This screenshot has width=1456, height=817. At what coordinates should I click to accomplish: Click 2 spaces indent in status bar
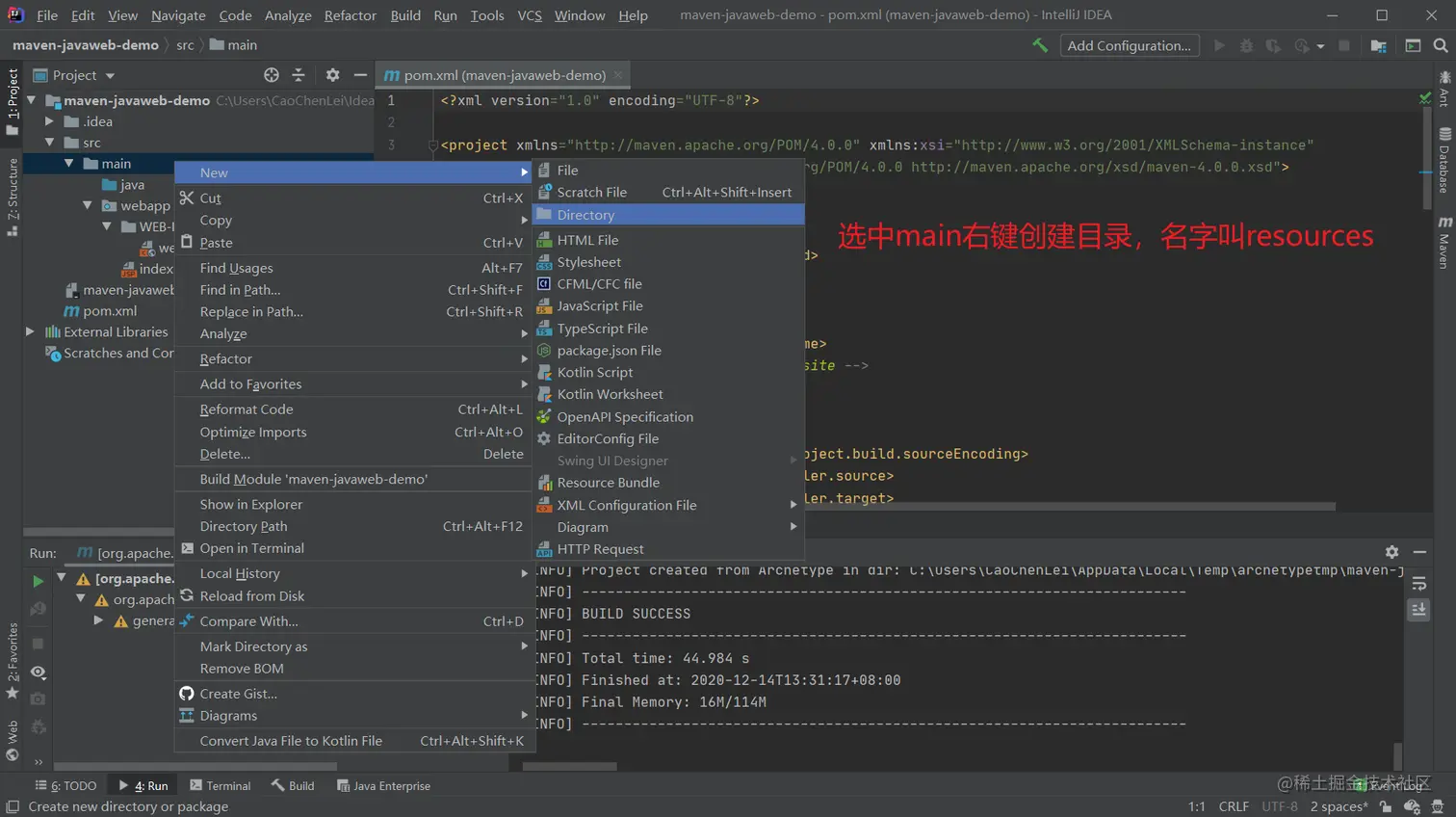1339,806
